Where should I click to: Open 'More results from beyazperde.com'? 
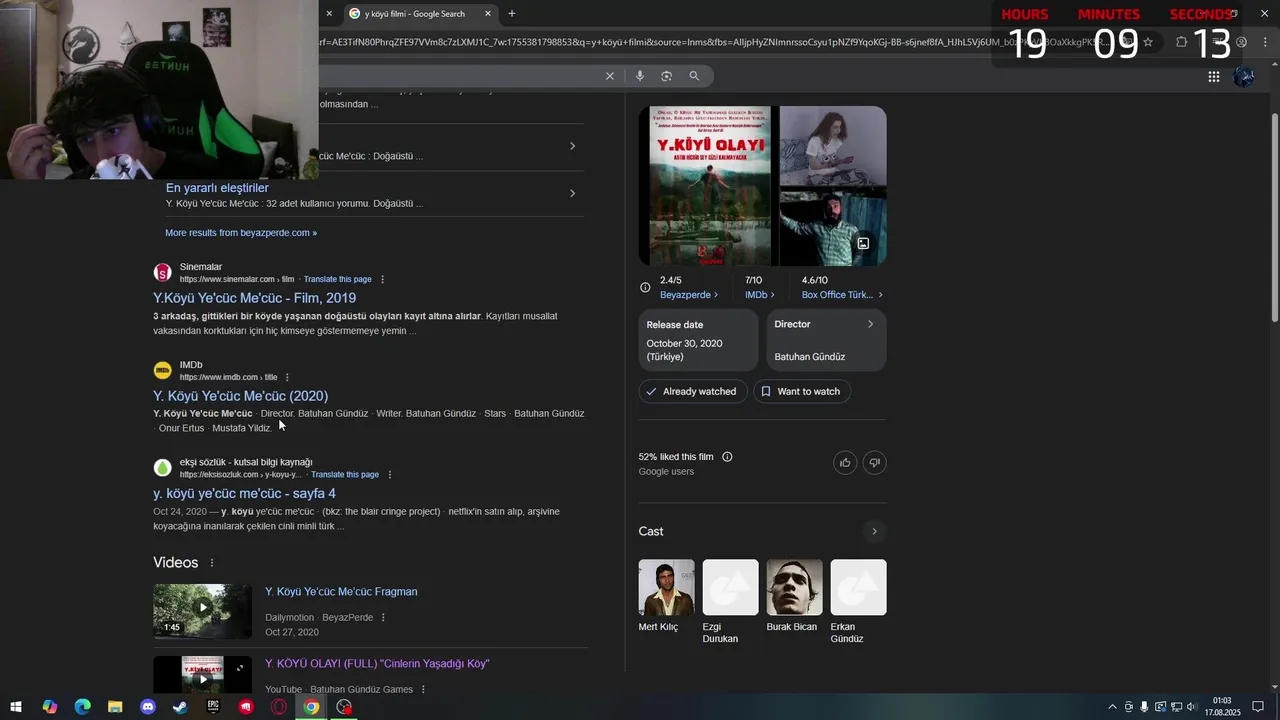pyautogui.click(x=241, y=233)
